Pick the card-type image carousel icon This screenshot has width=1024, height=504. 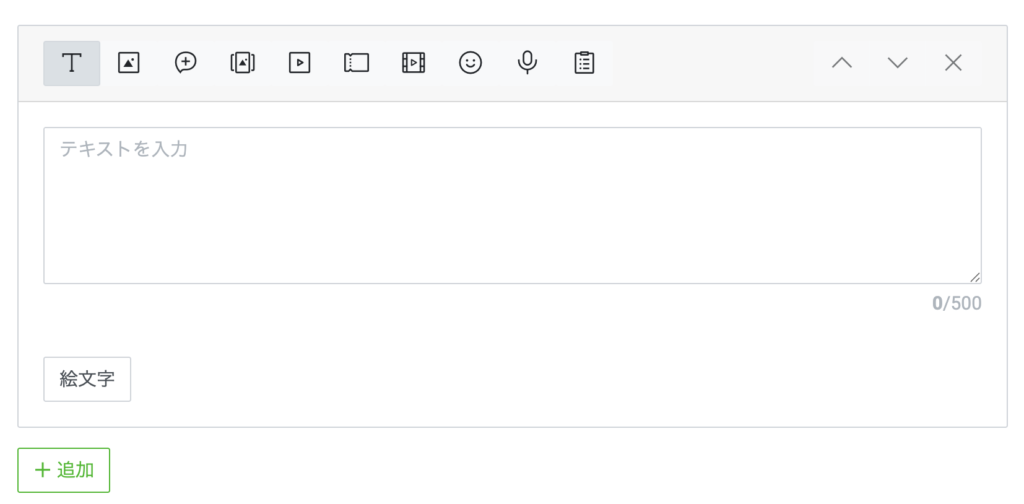(242, 63)
